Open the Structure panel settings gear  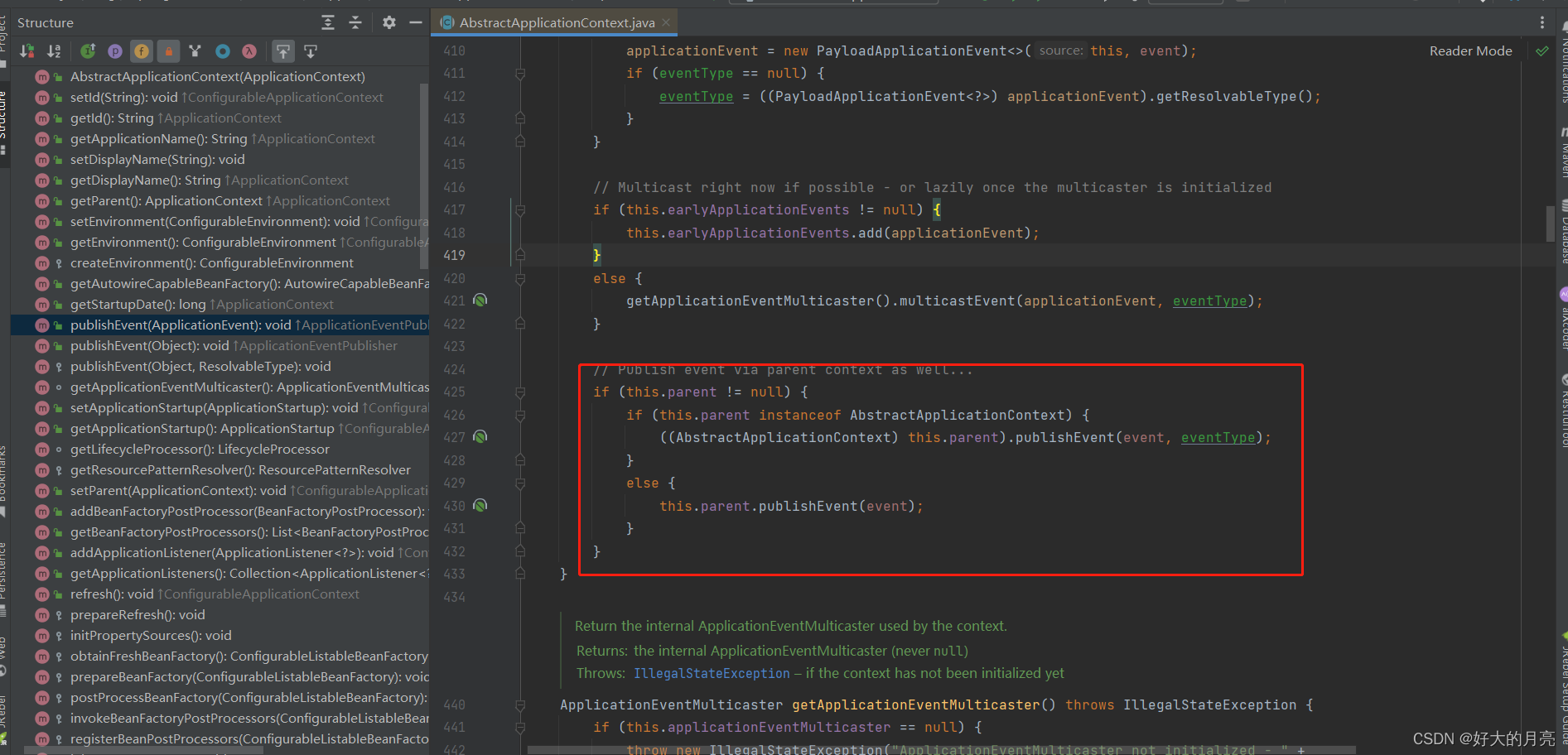(388, 22)
